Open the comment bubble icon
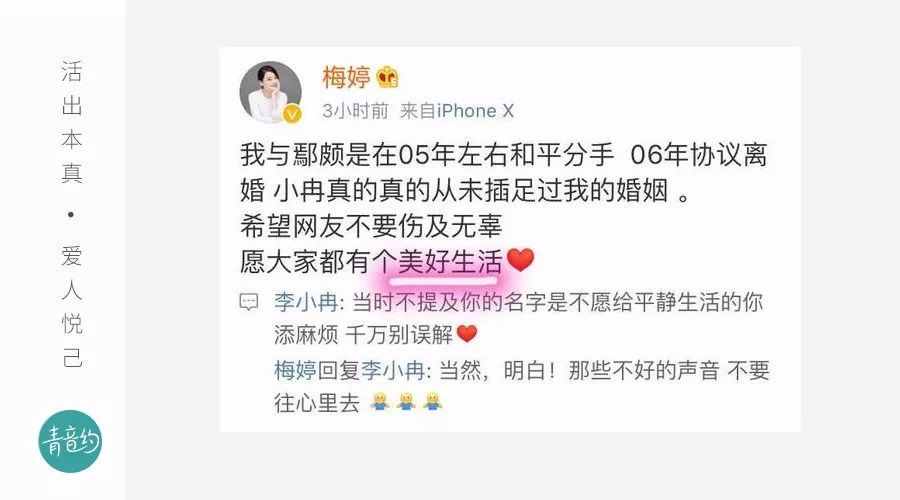The width and height of the screenshot is (900, 500). pyautogui.click(x=249, y=302)
